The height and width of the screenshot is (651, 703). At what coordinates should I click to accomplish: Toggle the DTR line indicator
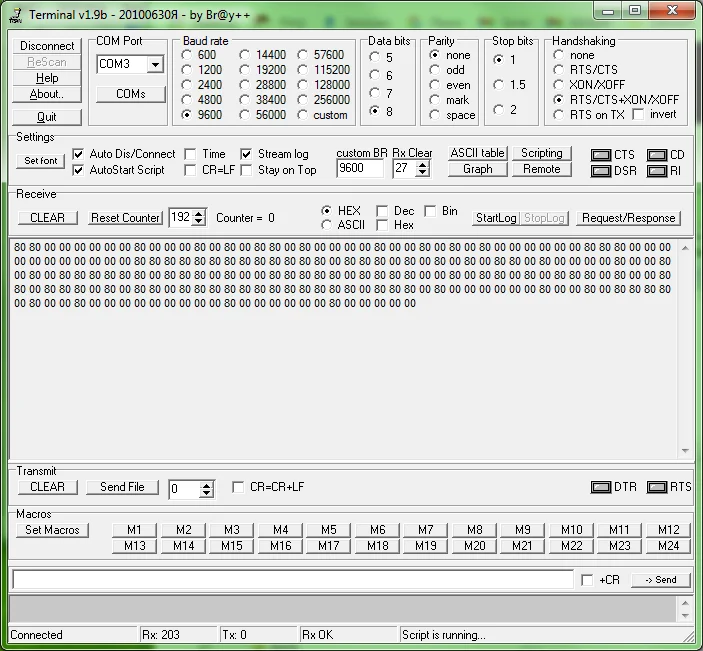(601, 487)
